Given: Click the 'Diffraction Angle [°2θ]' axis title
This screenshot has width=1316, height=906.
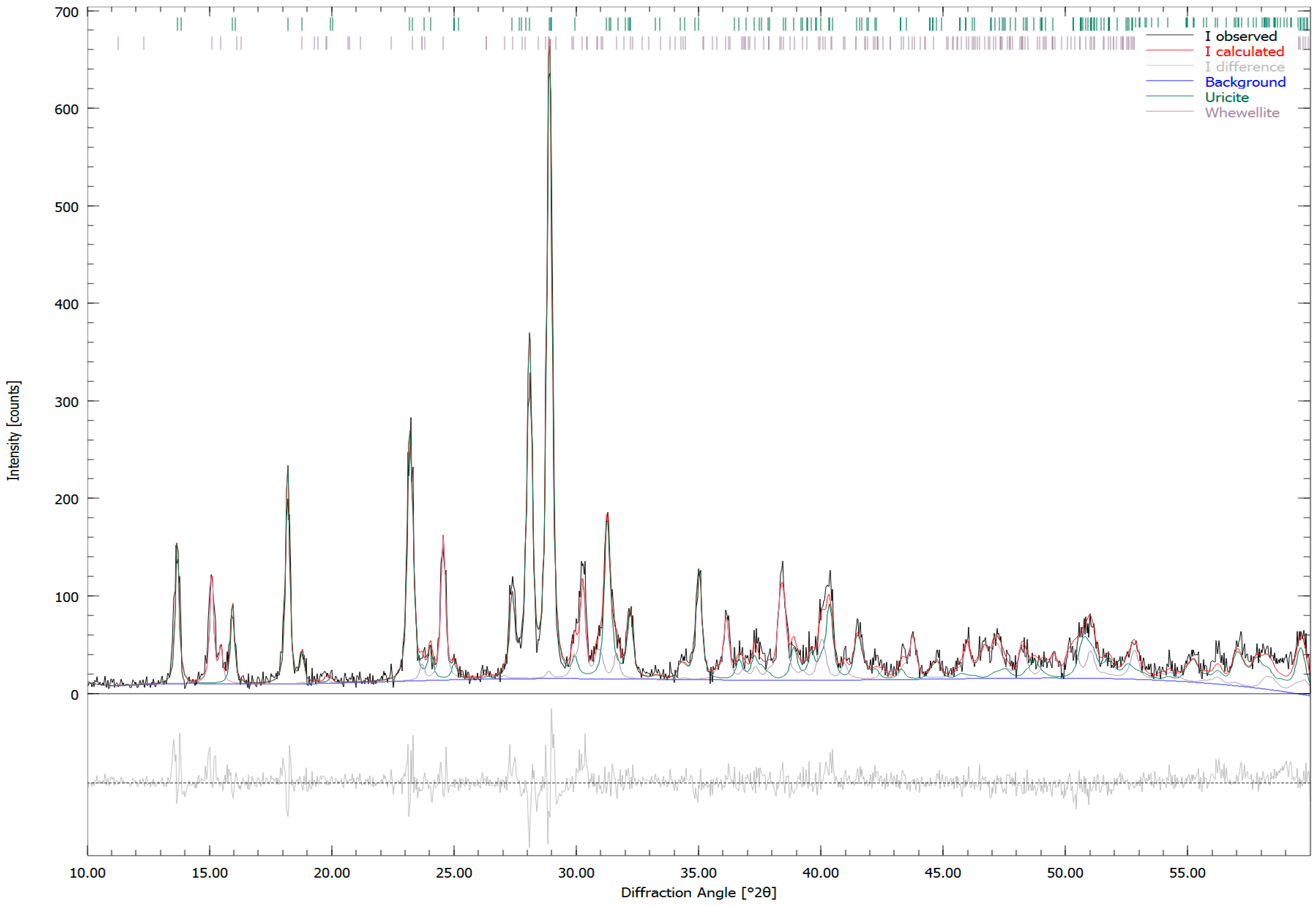Looking at the screenshot, I should (x=699, y=893).
